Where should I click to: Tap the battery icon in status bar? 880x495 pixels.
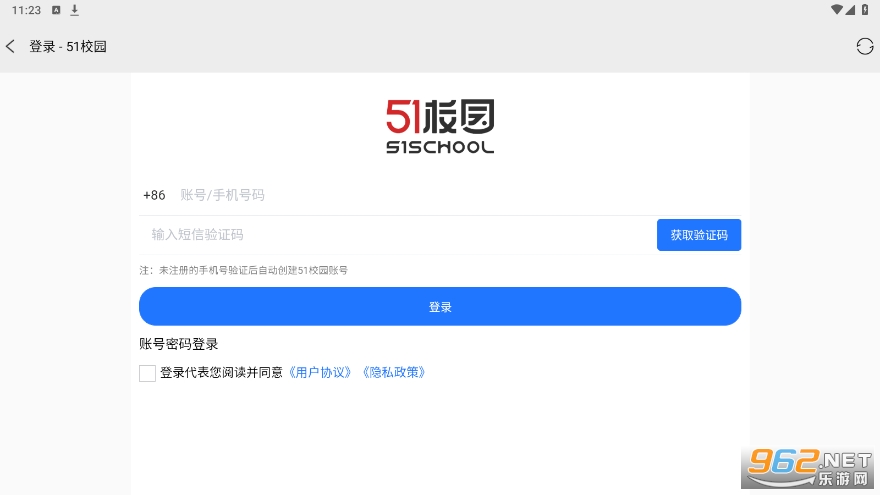(865, 10)
